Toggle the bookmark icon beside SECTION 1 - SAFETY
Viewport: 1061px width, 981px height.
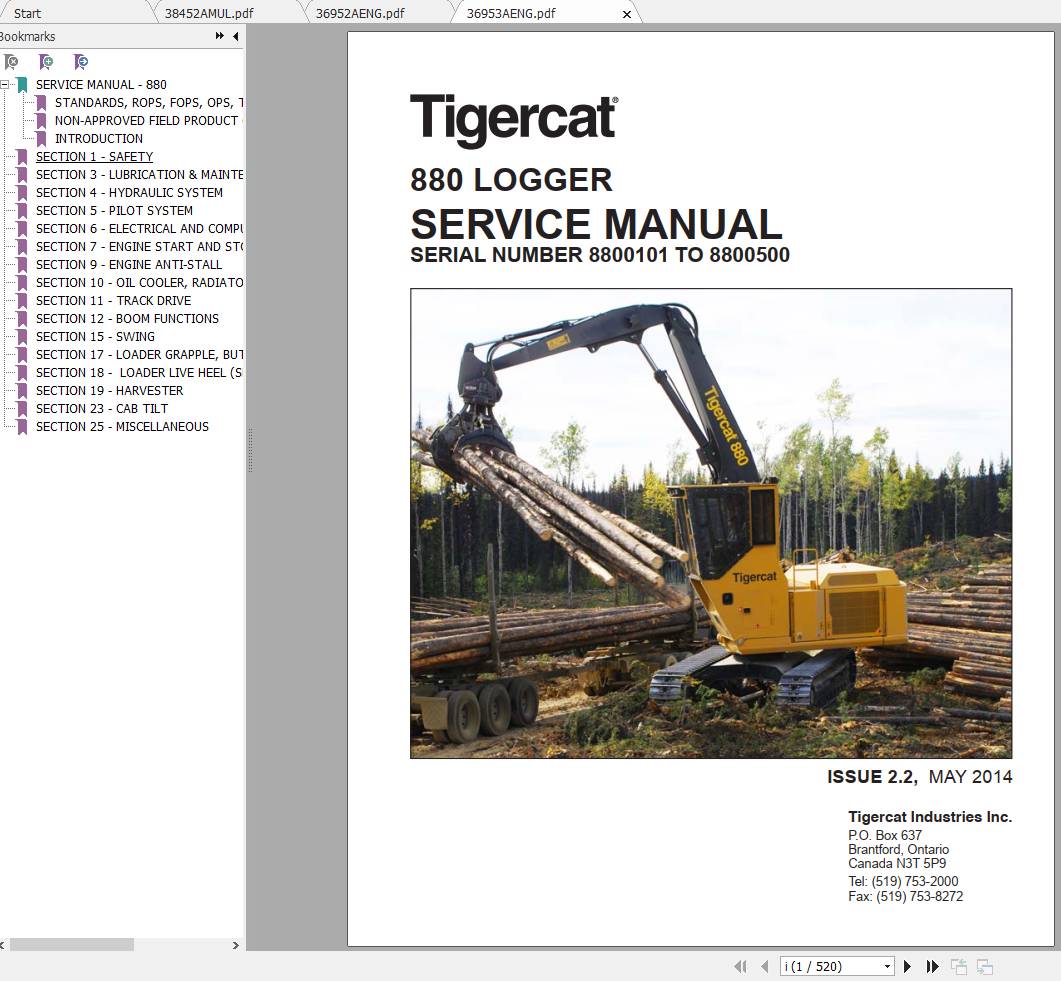point(22,156)
